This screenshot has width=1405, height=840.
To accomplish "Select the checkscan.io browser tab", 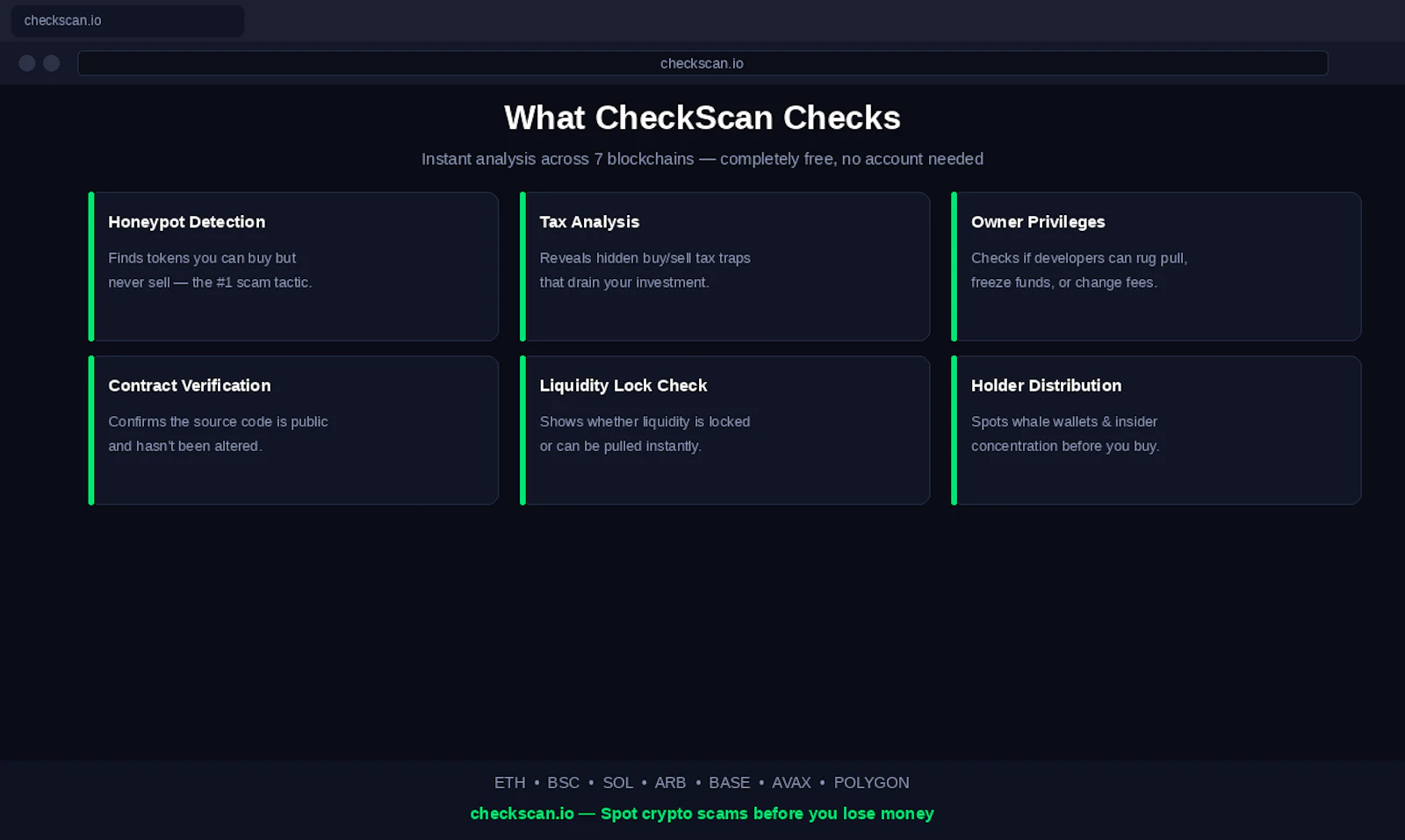I will [127, 20].
